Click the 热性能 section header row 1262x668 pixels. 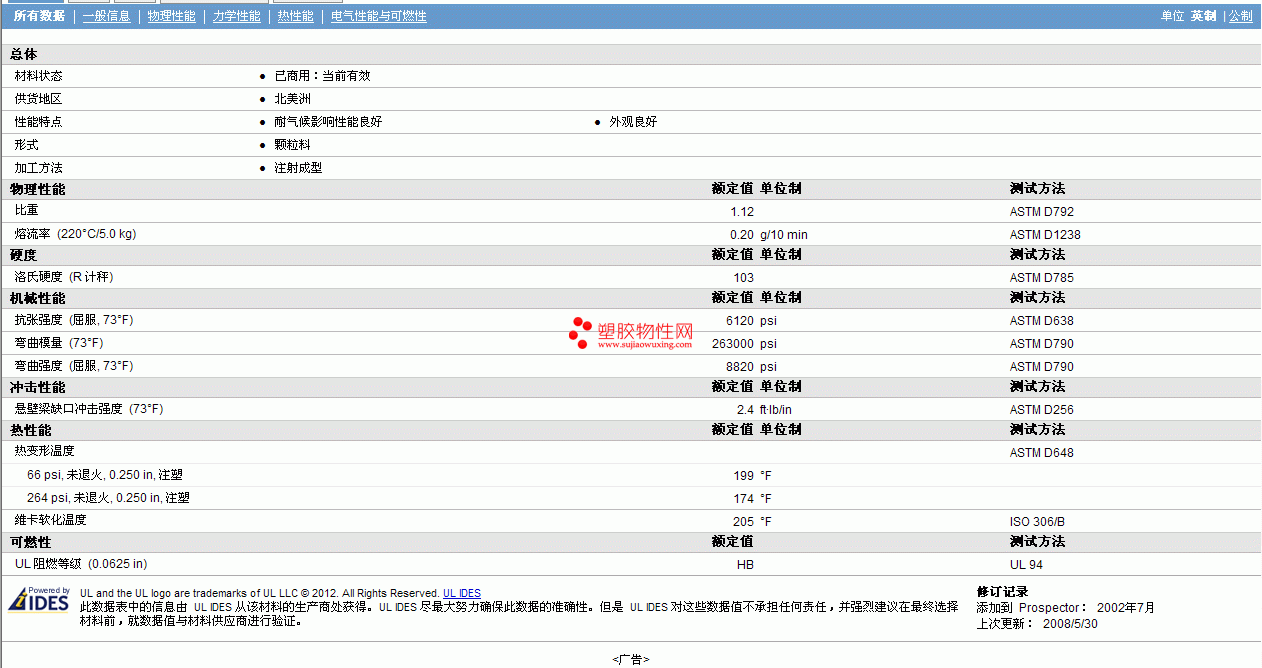tap(631, 430)
